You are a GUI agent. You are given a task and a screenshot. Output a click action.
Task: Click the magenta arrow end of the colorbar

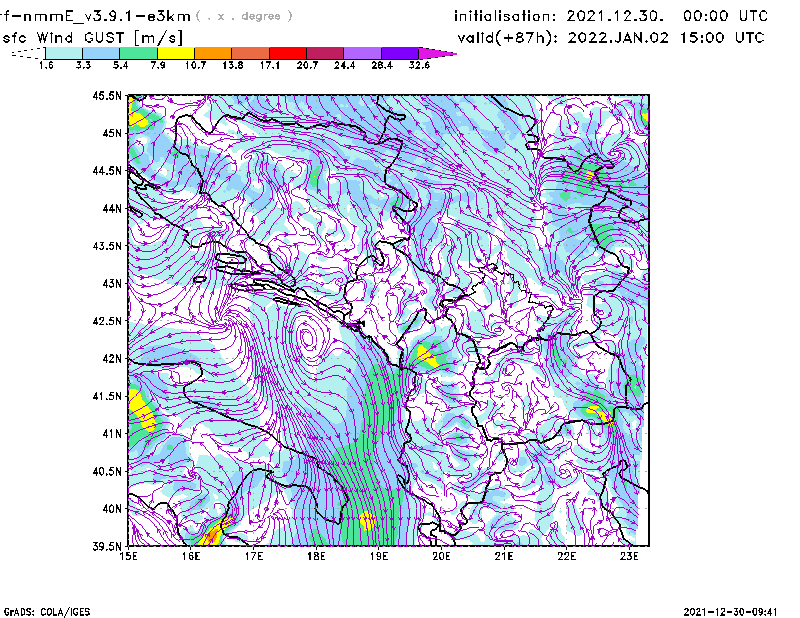(437, 53)
